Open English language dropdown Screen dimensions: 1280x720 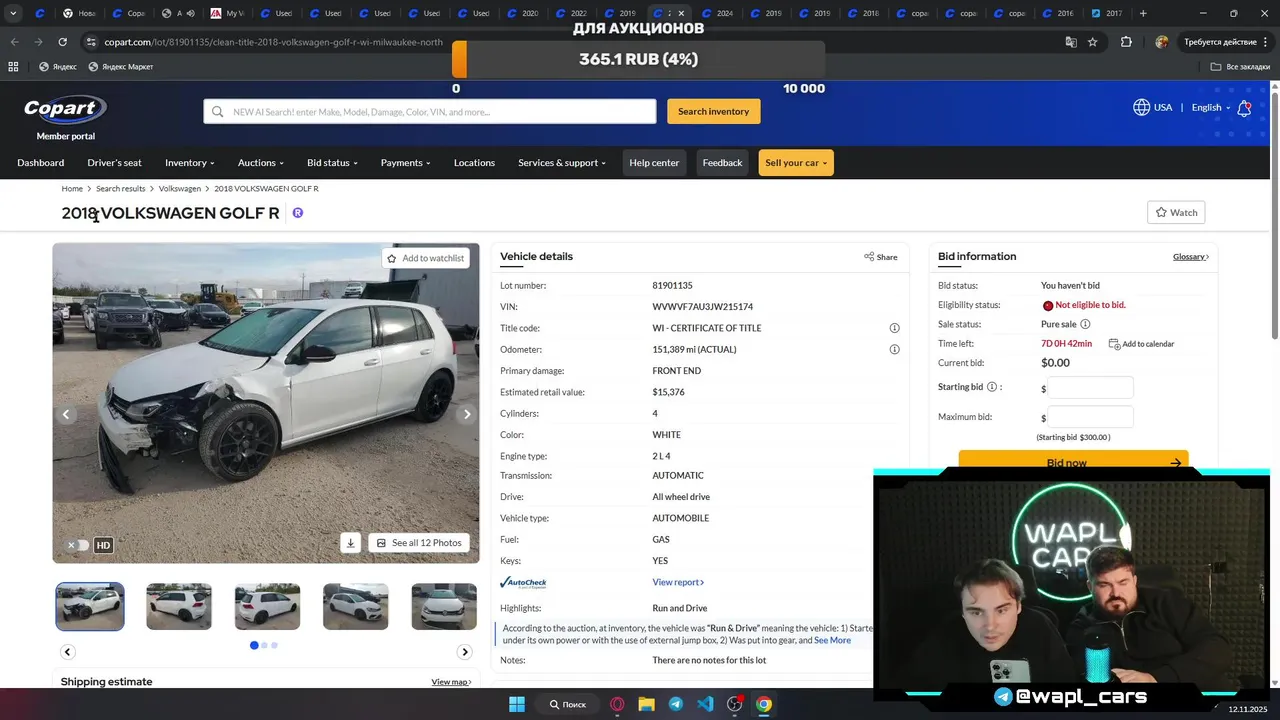coord(1210,108)
